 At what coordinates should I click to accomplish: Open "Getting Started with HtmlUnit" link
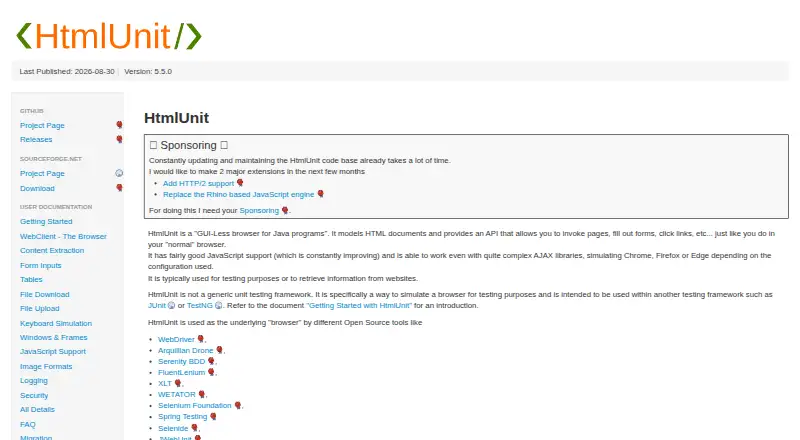359,305
